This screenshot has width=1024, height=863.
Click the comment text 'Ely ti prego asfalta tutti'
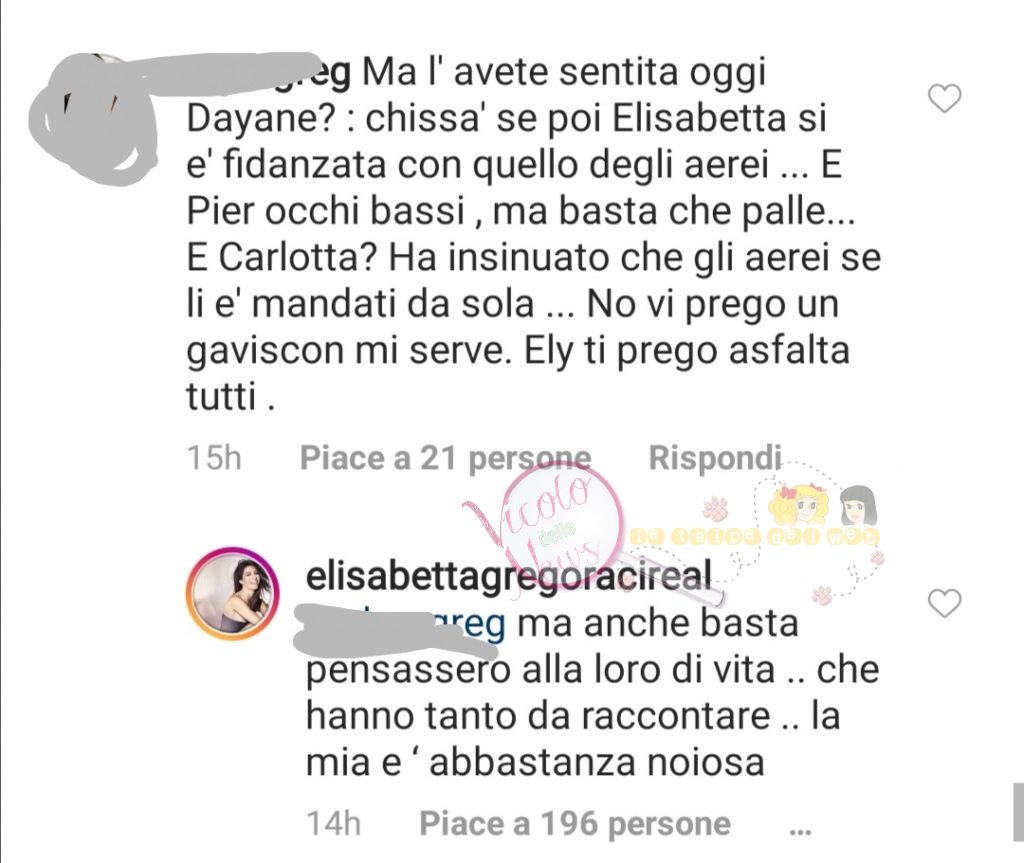518,373
